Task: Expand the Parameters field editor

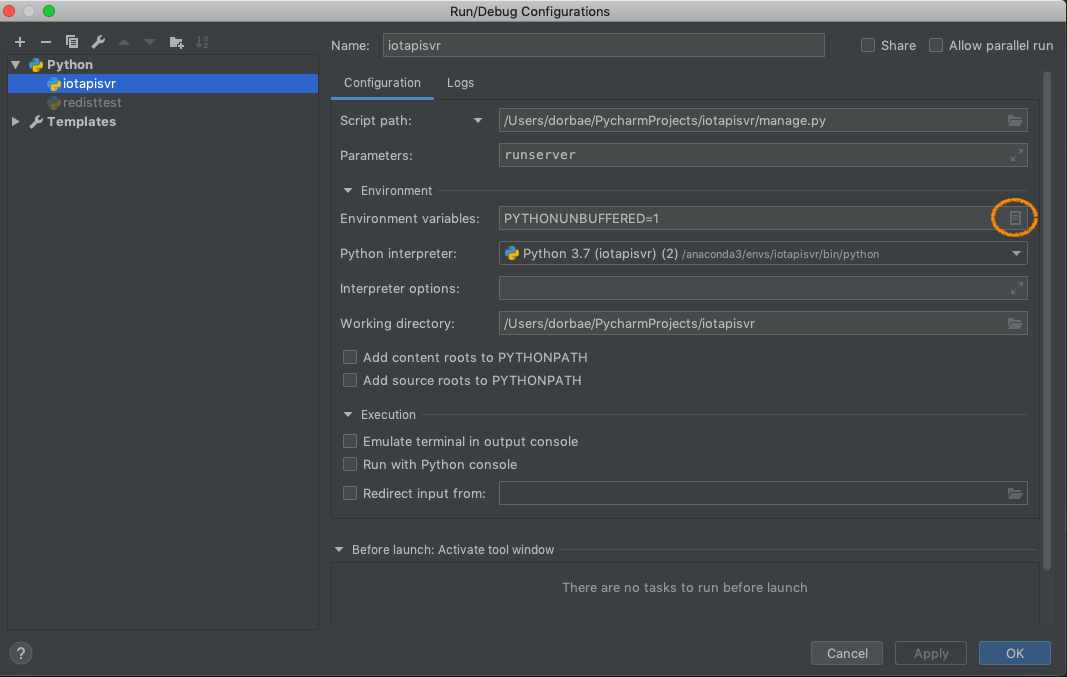Action: click(1015, 155)
